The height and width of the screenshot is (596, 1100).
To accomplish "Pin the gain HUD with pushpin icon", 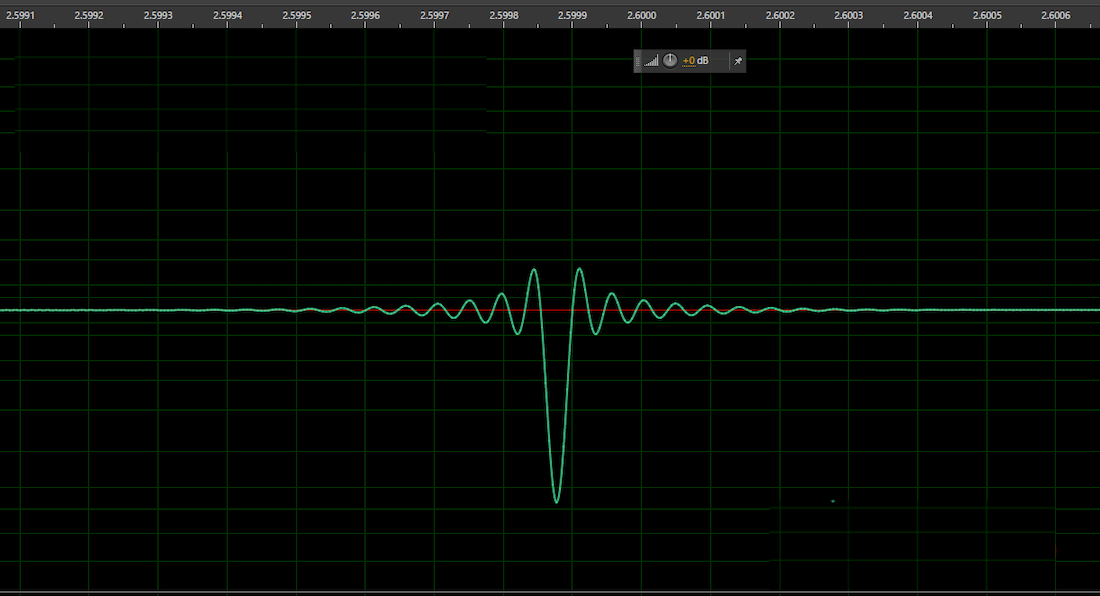I will 738,61.
